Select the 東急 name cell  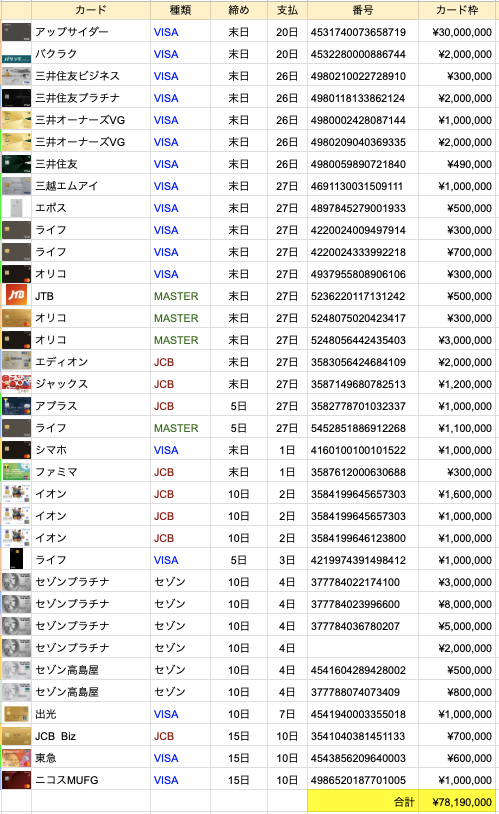(91, 758)
